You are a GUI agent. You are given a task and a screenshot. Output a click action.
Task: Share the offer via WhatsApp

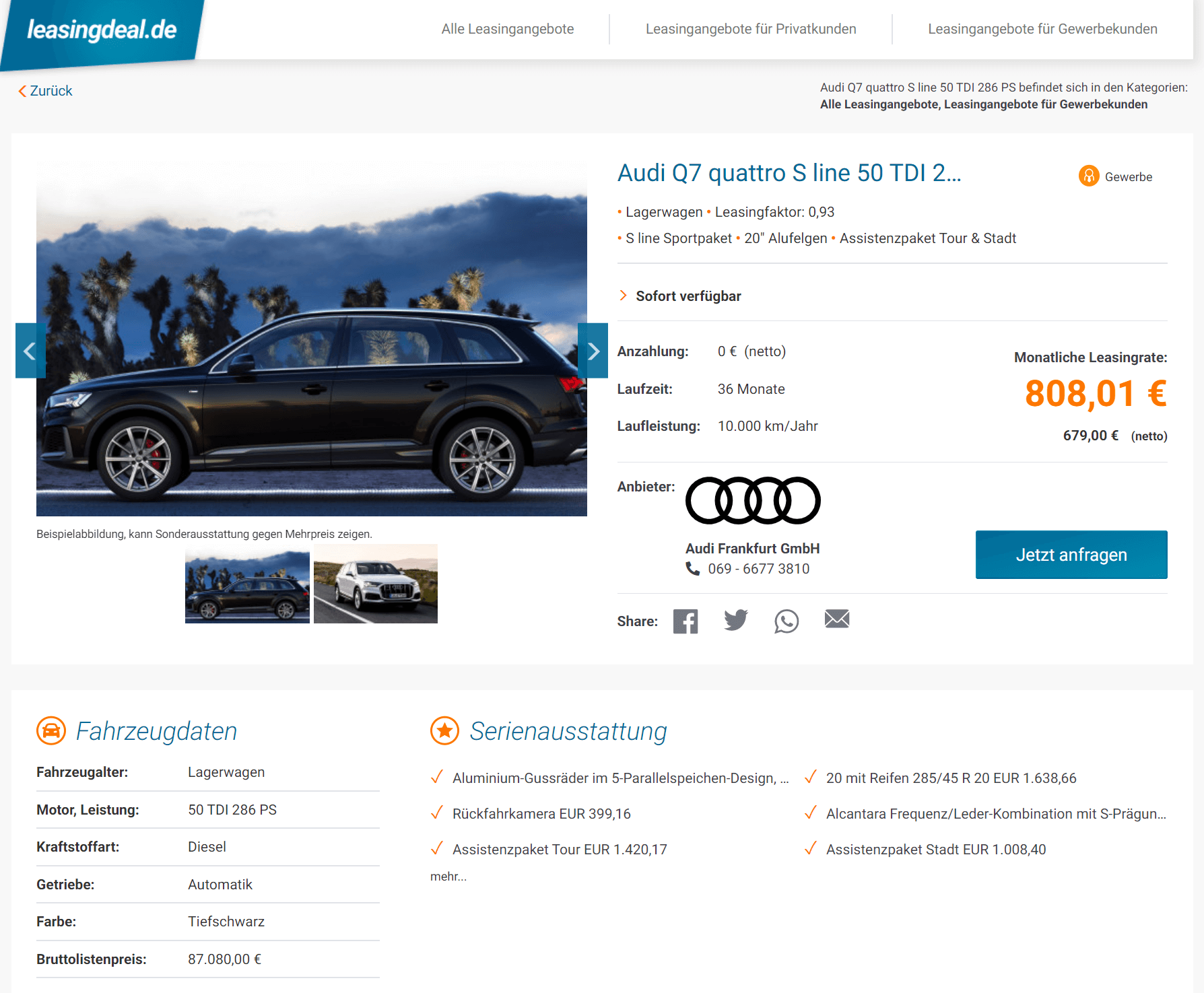(x=787, y=621)
